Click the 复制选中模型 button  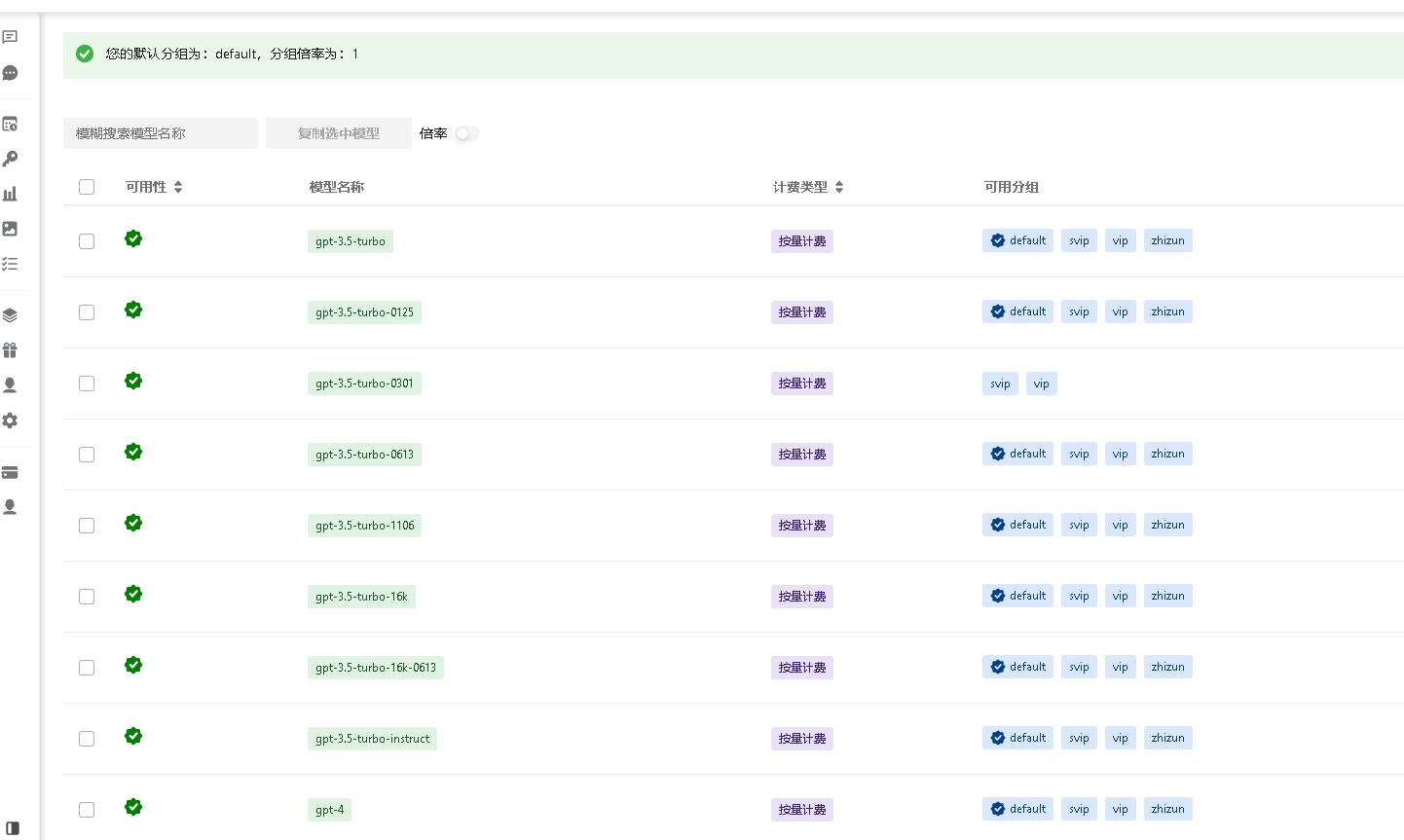click(338, 133)
